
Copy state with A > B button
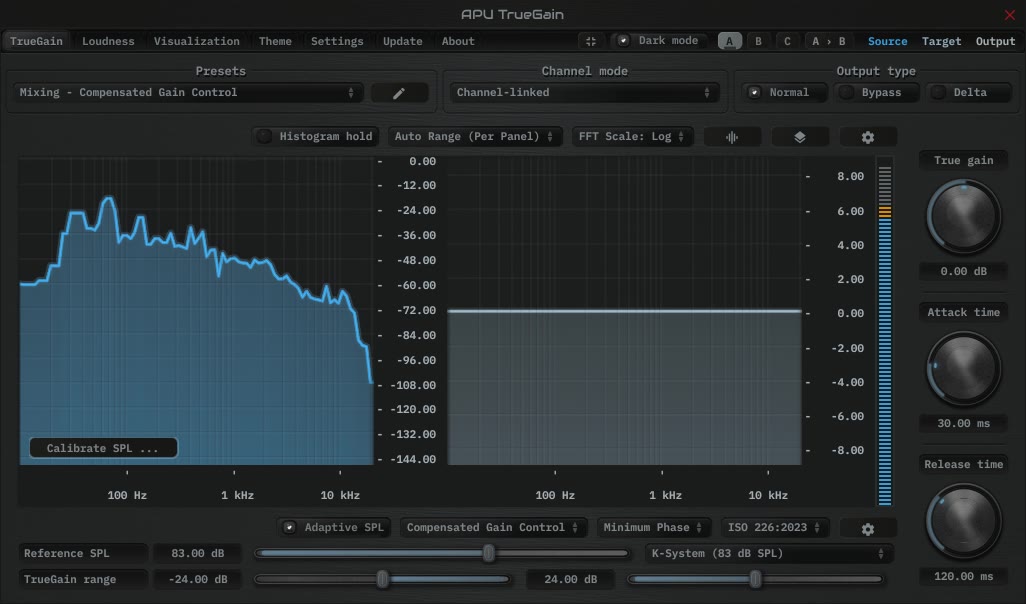(828, 41)
